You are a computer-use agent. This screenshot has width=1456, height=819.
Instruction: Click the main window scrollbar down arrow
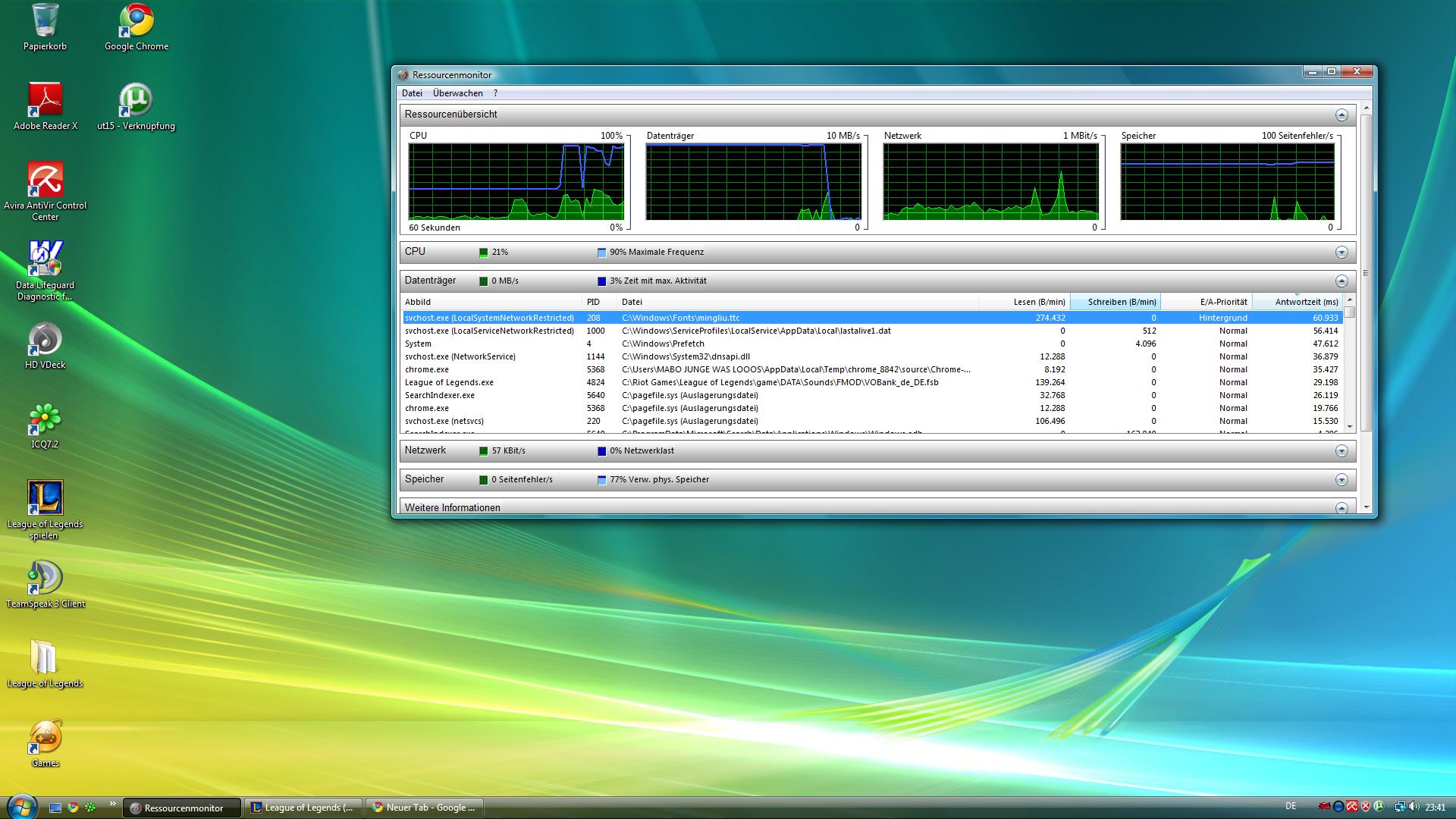[x=1367, y=507]
